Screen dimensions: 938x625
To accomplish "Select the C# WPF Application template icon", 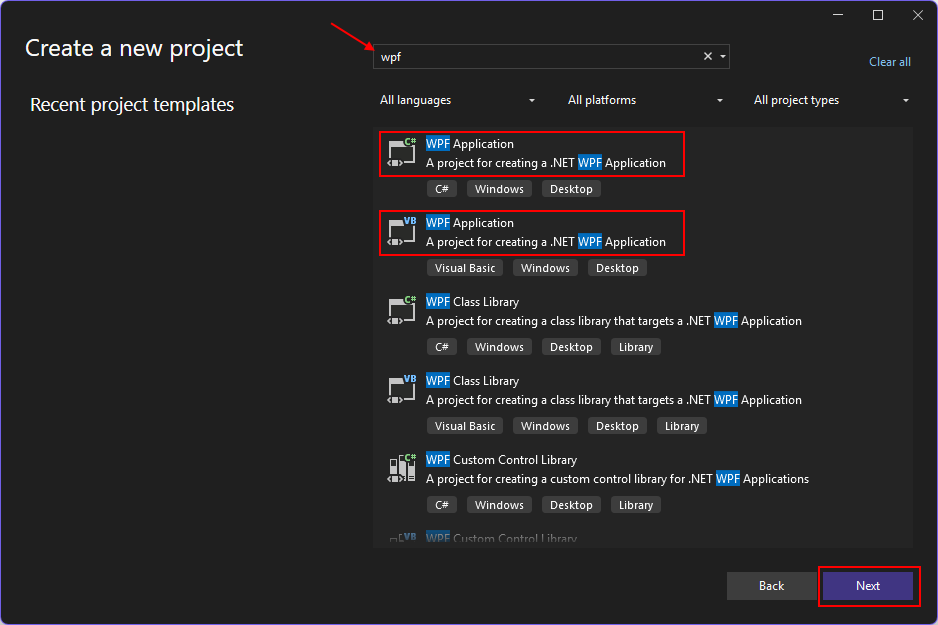I will (x=401, y=153).
